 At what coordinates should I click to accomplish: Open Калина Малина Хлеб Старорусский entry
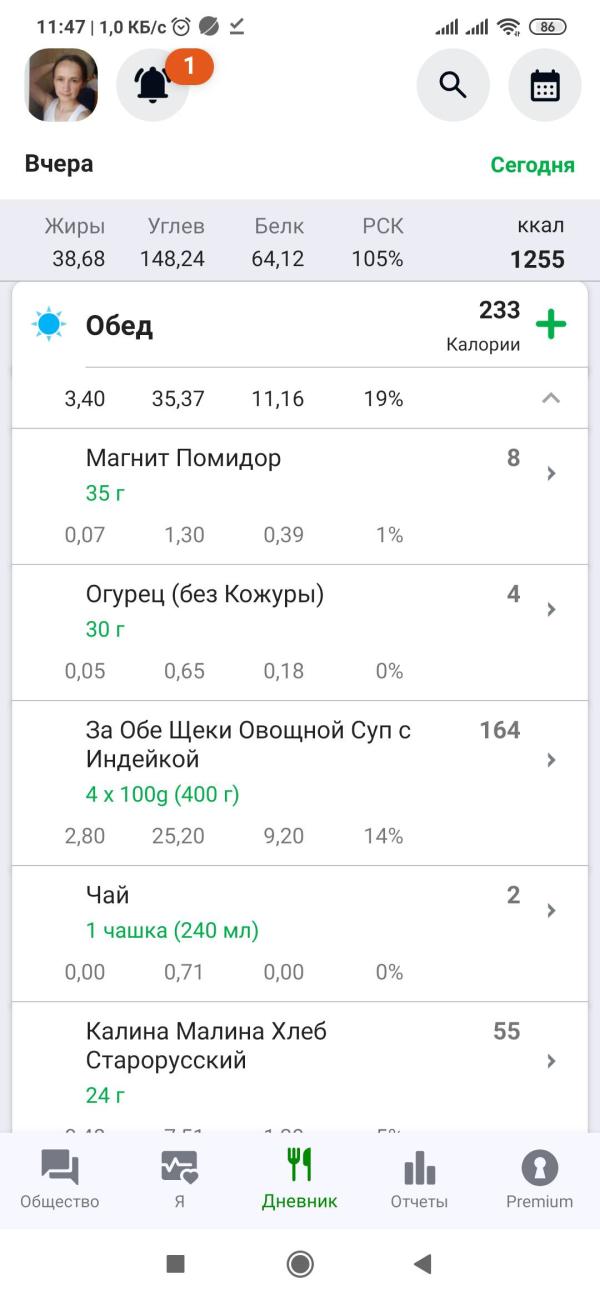coord(300,1068)
